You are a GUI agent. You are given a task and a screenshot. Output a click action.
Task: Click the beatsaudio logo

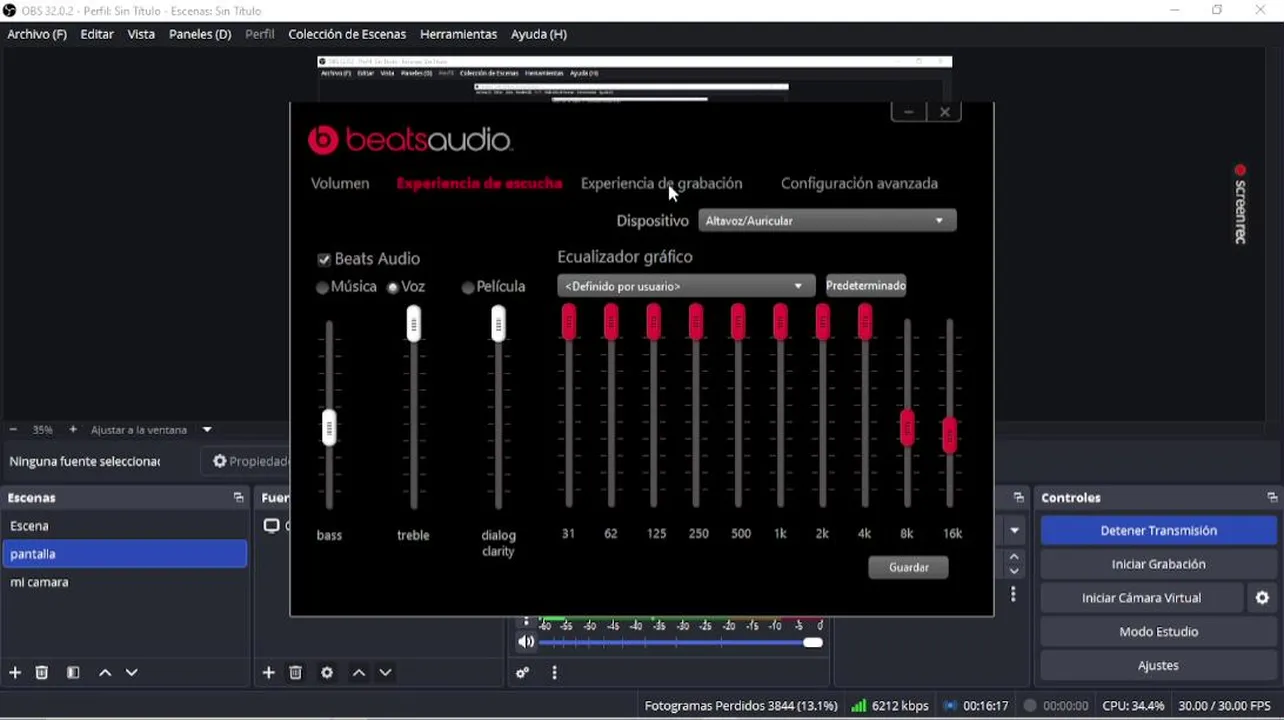pyautogui.click(x=410, y=140)
